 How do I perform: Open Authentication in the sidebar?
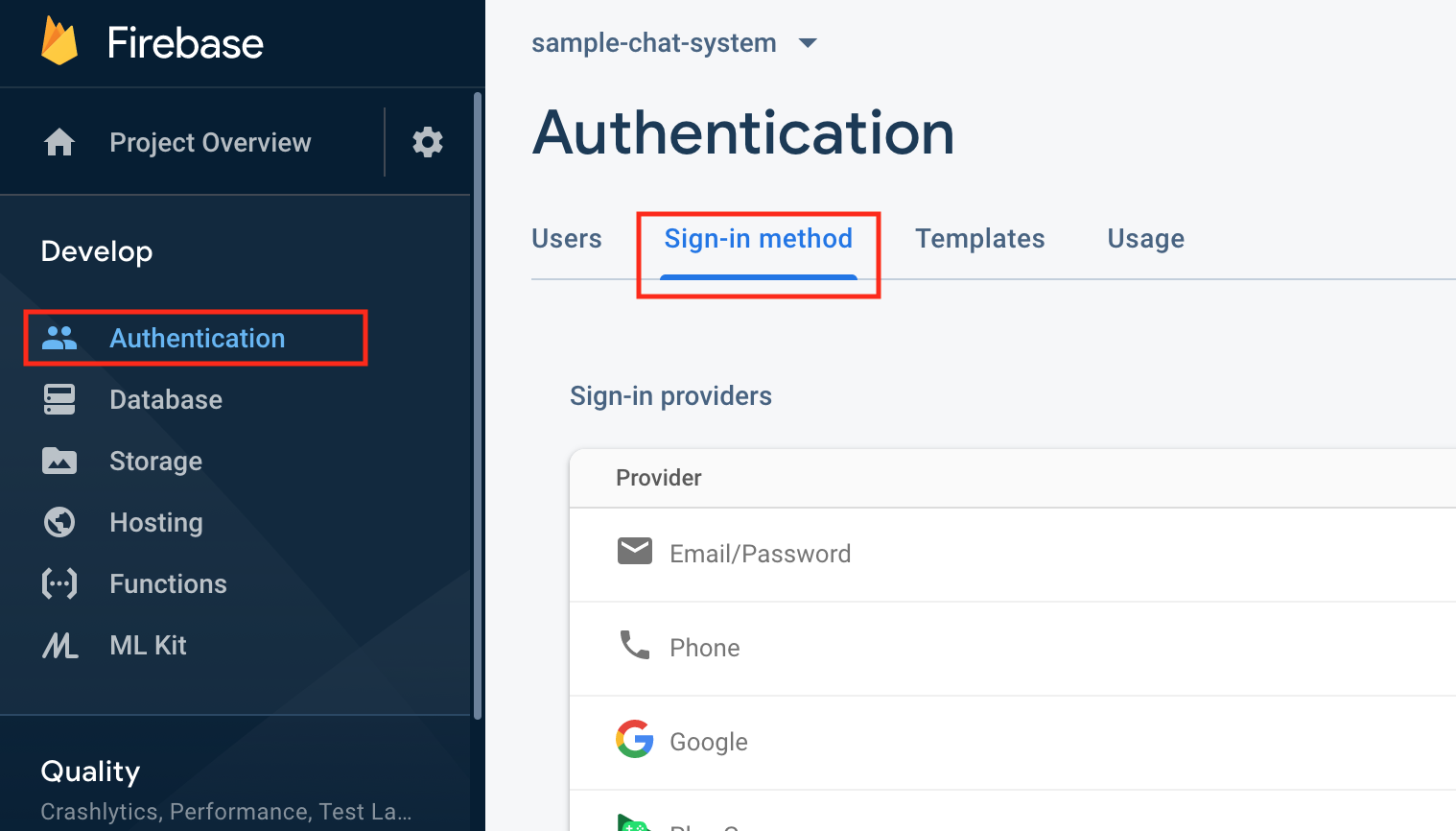pos(197,338)
